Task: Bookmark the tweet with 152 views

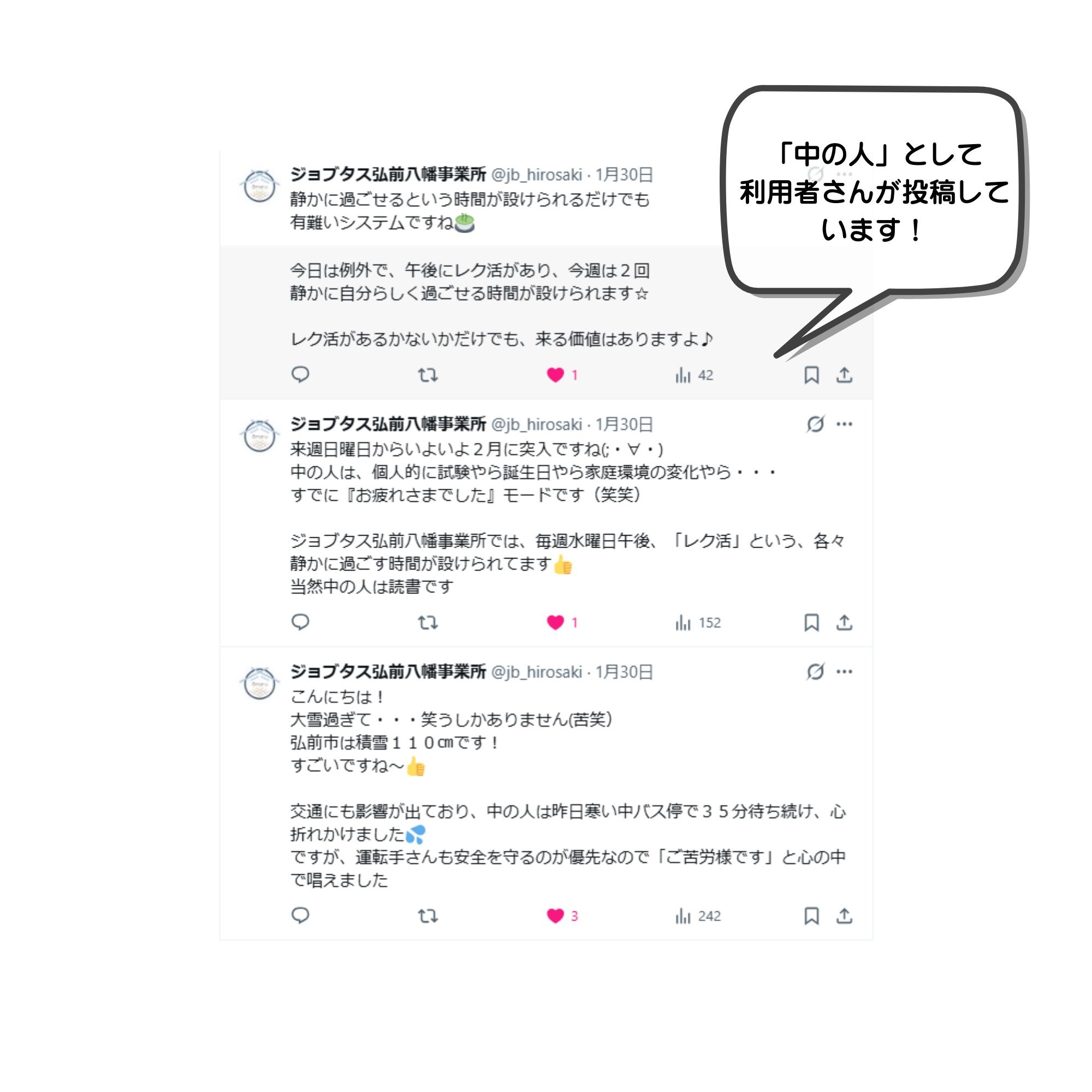Action: (812, 622)
